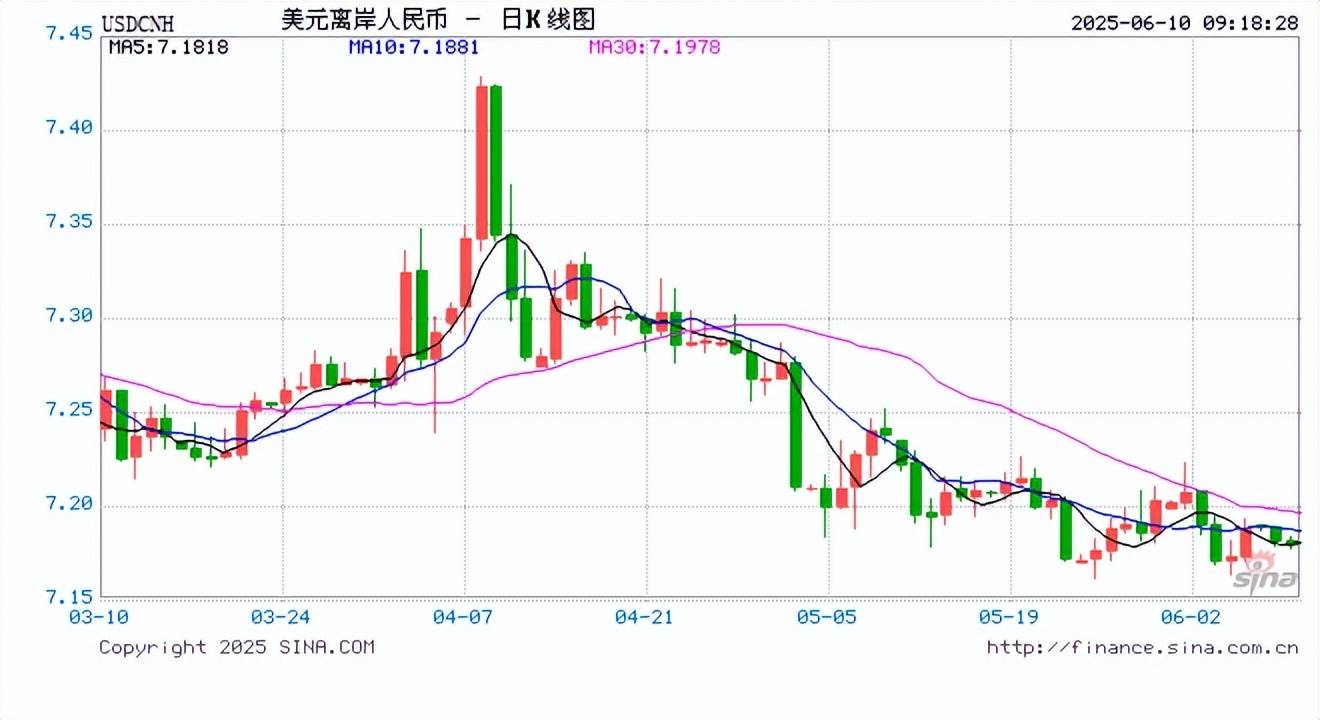Screen dimensions: 1320x720
Task: Click the 04-21 date axis label
Action: [646, 617]
